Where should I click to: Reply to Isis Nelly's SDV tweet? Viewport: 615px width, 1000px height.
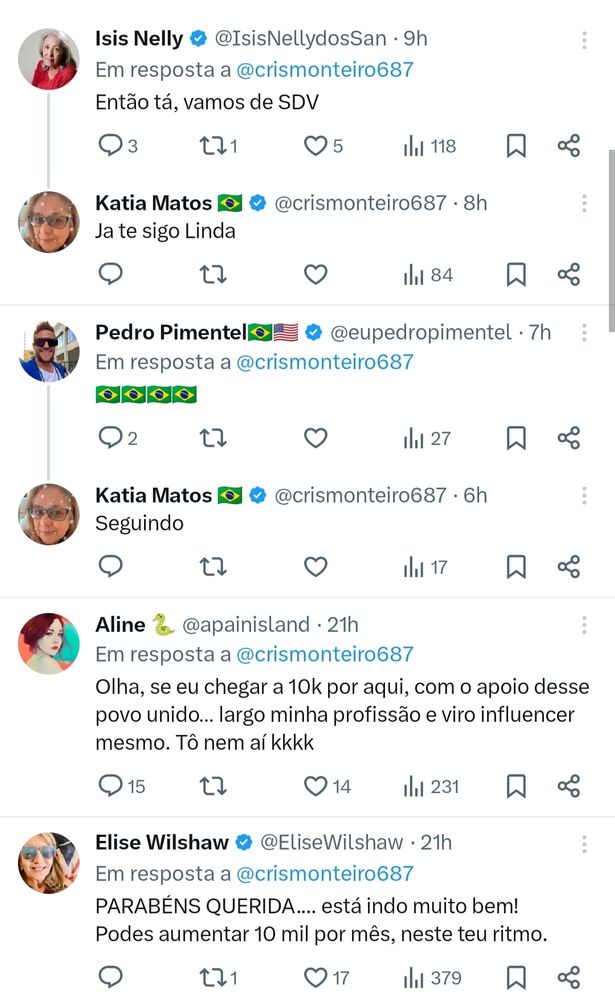110,145
